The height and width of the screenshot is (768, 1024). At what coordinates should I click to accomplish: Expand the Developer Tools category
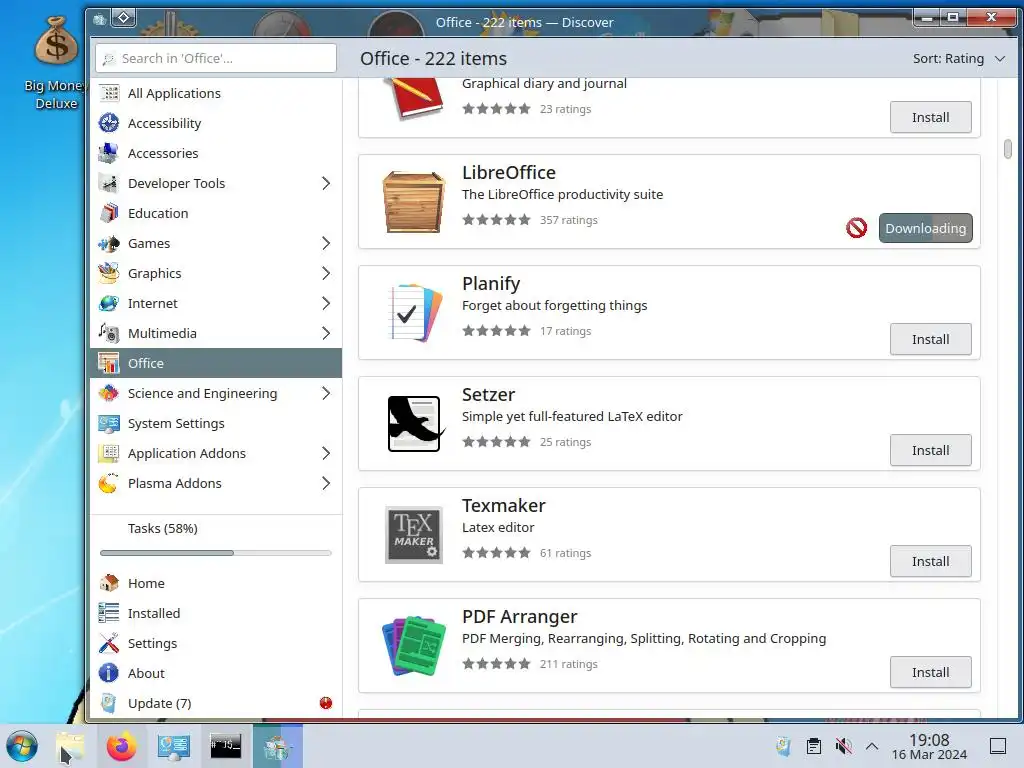[326, 183]
